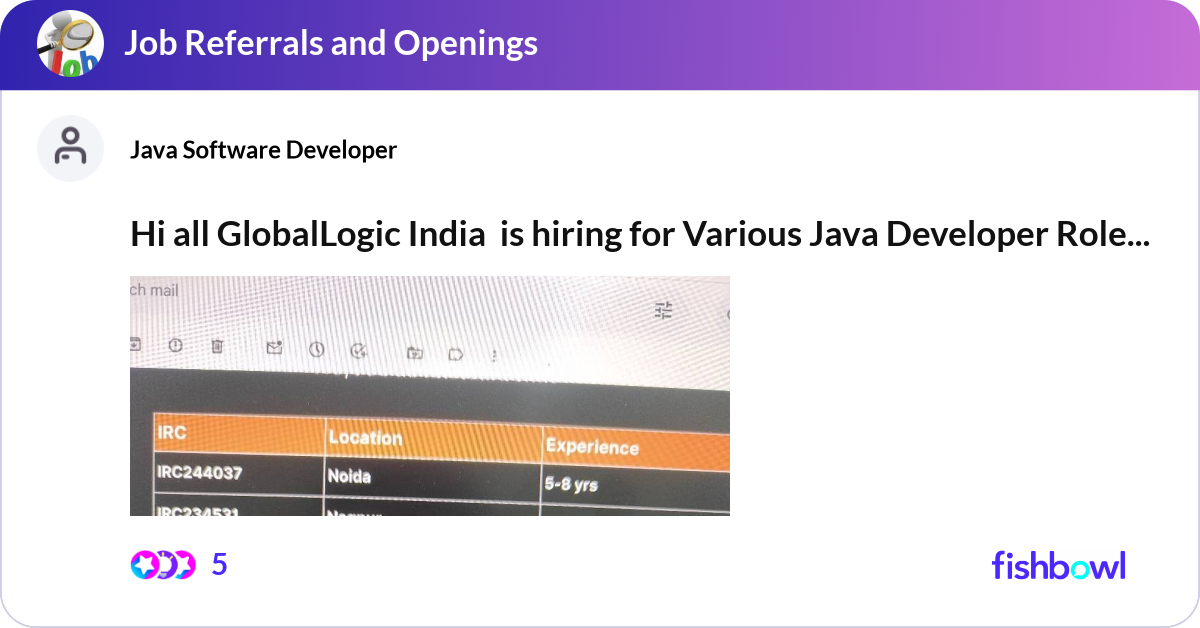The width and height of the screenshot is (1200, 628).
Task: Select the star reaction emoji
Action: tap(143, 564)
